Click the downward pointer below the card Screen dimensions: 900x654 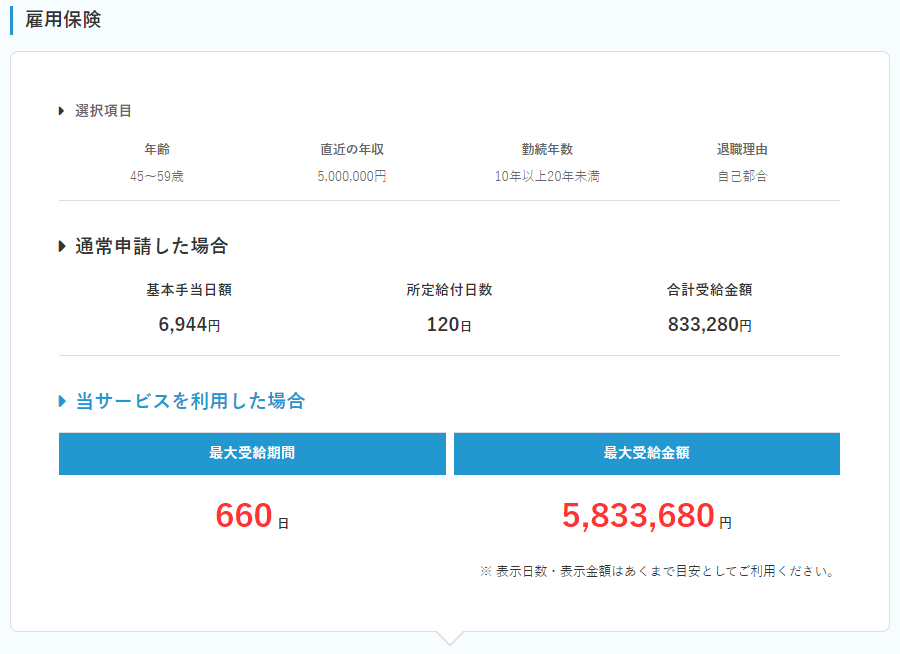(x=450, y=638)
